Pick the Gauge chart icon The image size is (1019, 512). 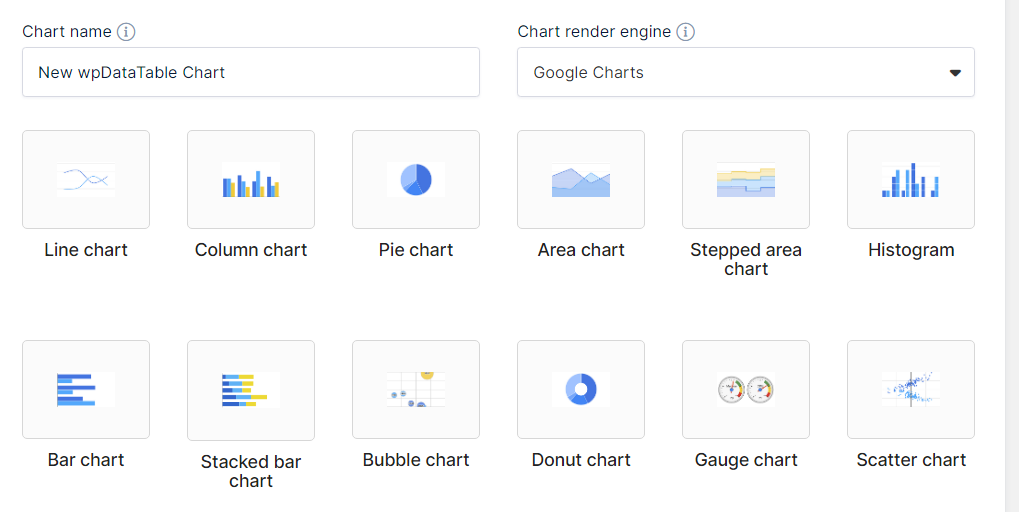746,389
